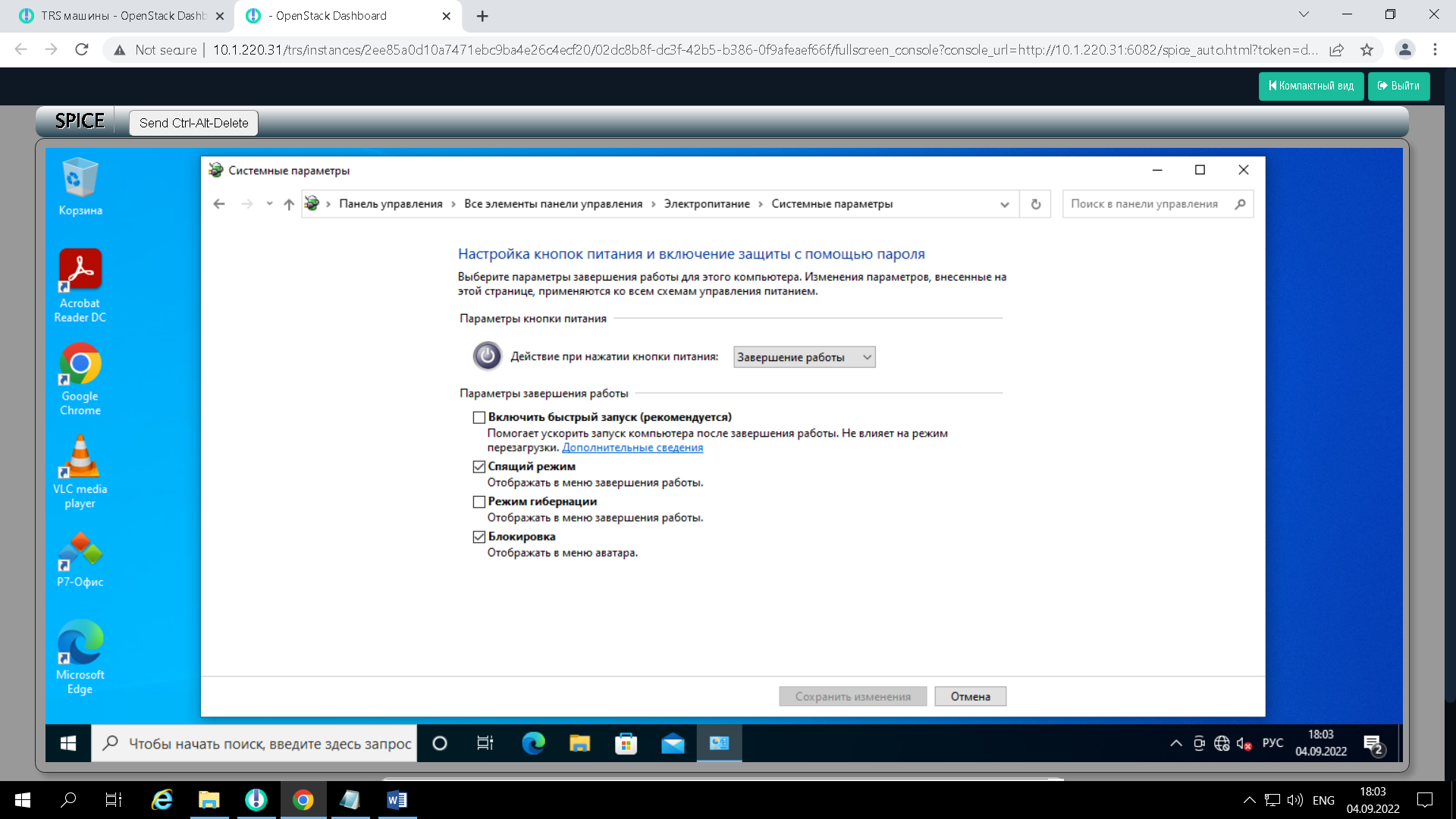Show hidden icons in host system tray
1456x819 pixels.
tap(1250, 800)
